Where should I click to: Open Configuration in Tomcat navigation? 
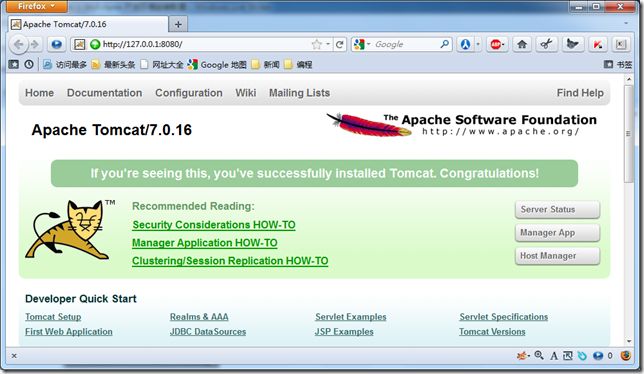(x=189, y=93)
